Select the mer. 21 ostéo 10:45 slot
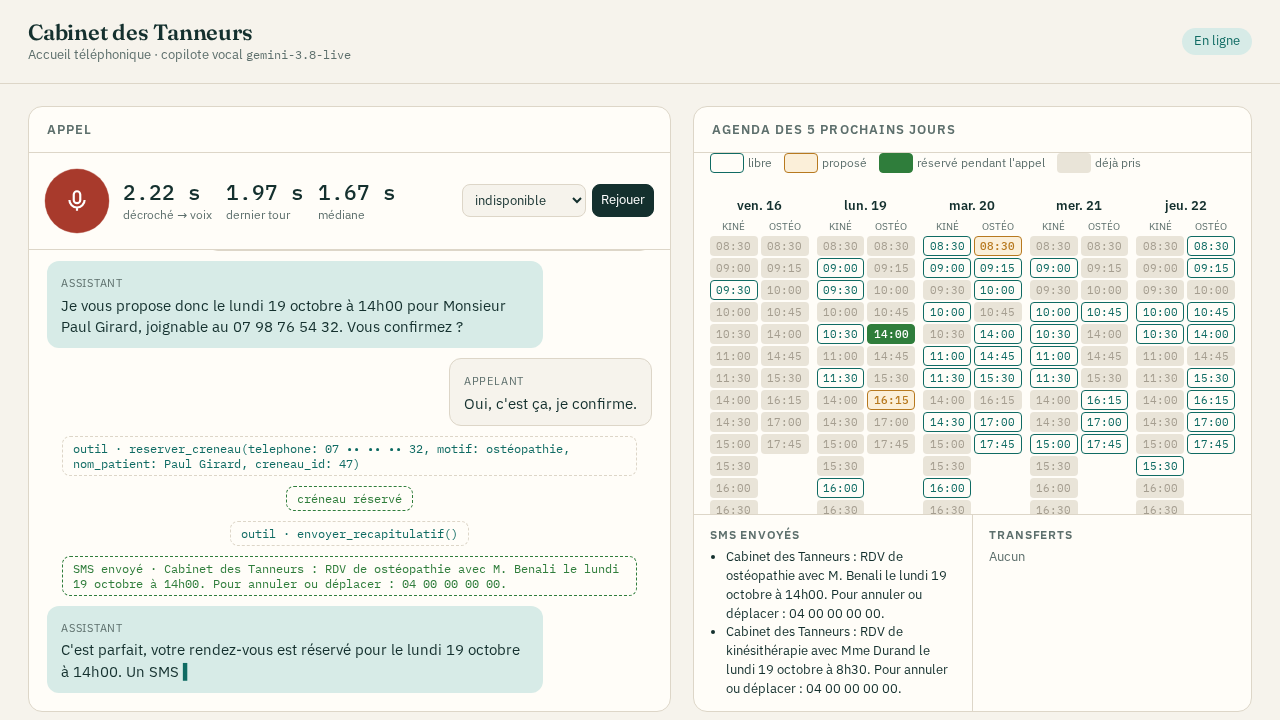 click(1104, 312)
